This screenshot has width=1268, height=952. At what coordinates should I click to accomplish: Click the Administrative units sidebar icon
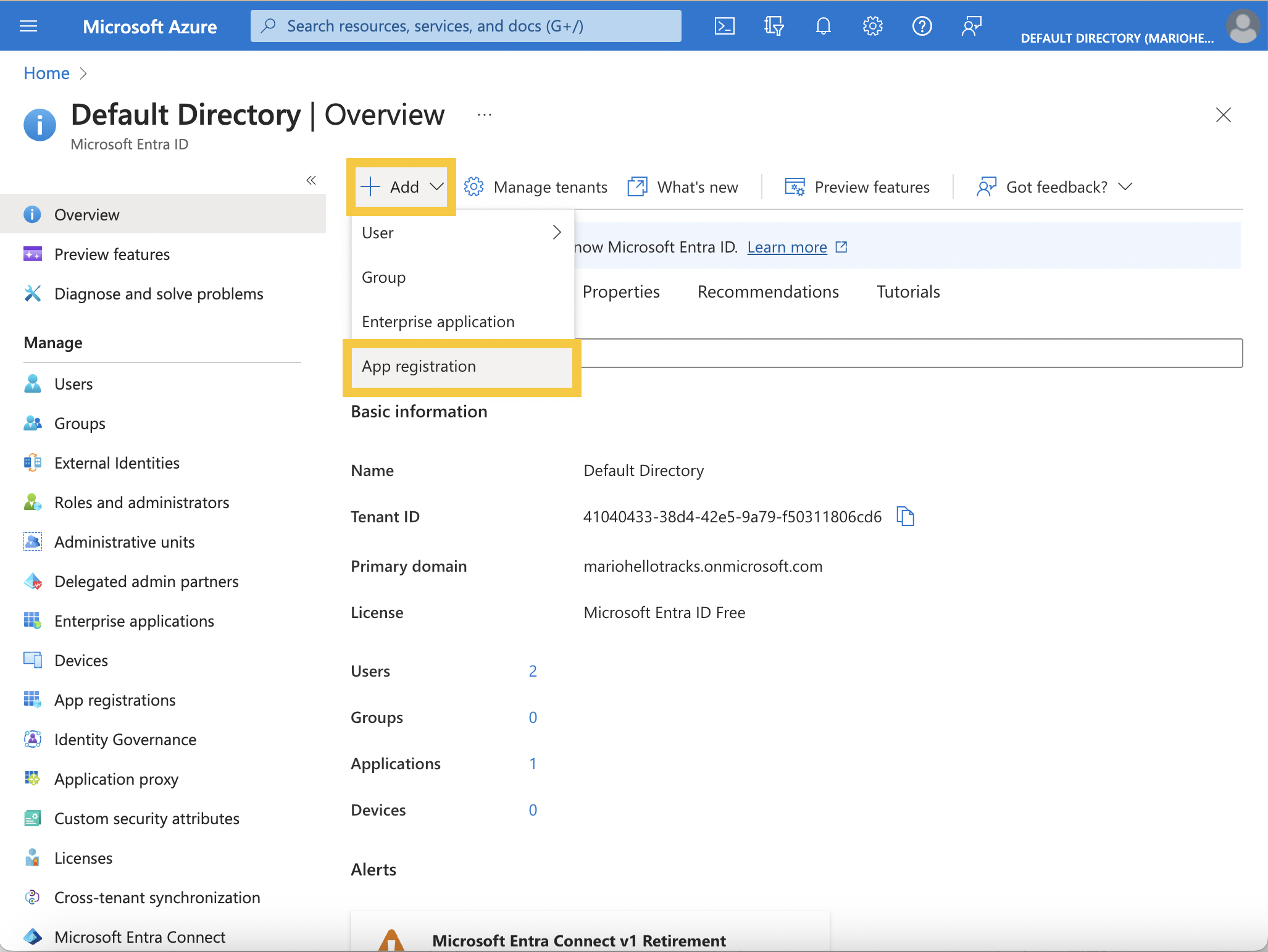[x=33, y=541]
